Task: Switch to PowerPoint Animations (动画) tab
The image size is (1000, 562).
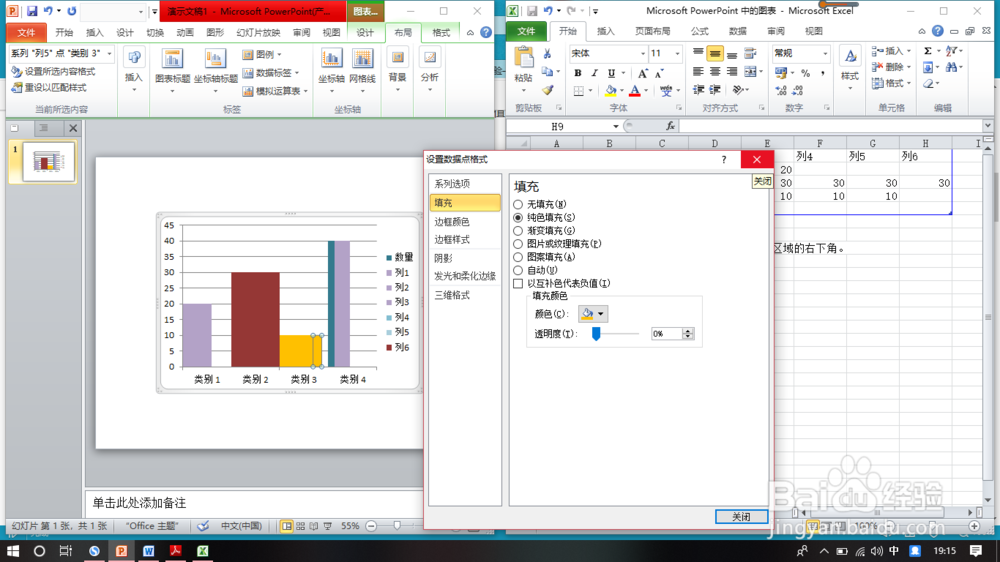Action: (x=185, y=33)
